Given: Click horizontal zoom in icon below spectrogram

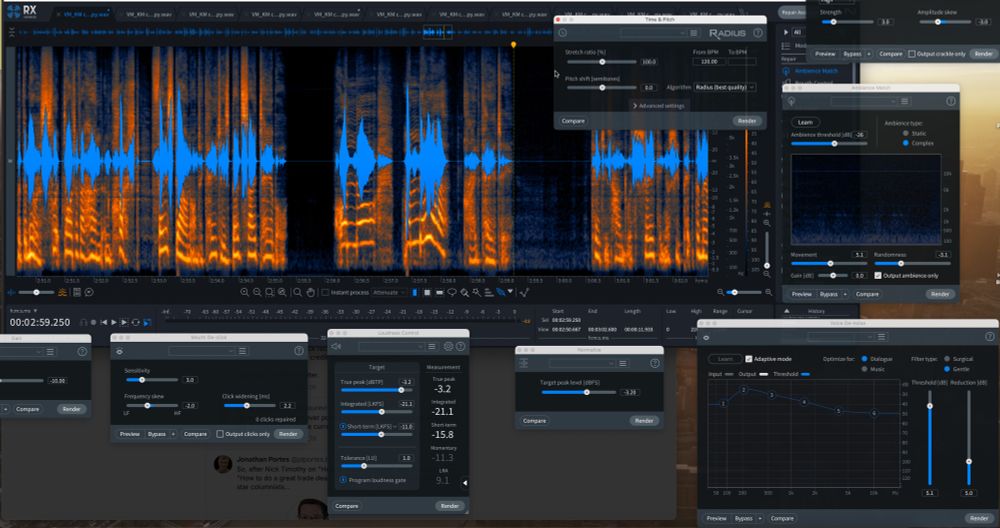Looking at the screenshot, I should tap(768, 292).
